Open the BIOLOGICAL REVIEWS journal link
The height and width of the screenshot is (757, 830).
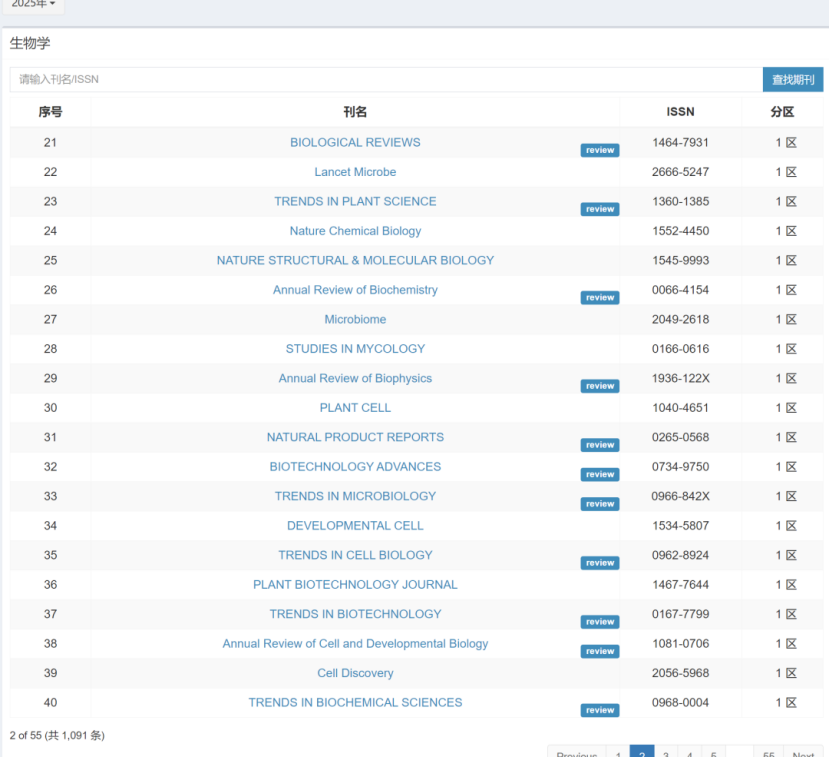(x=355, y=143)
